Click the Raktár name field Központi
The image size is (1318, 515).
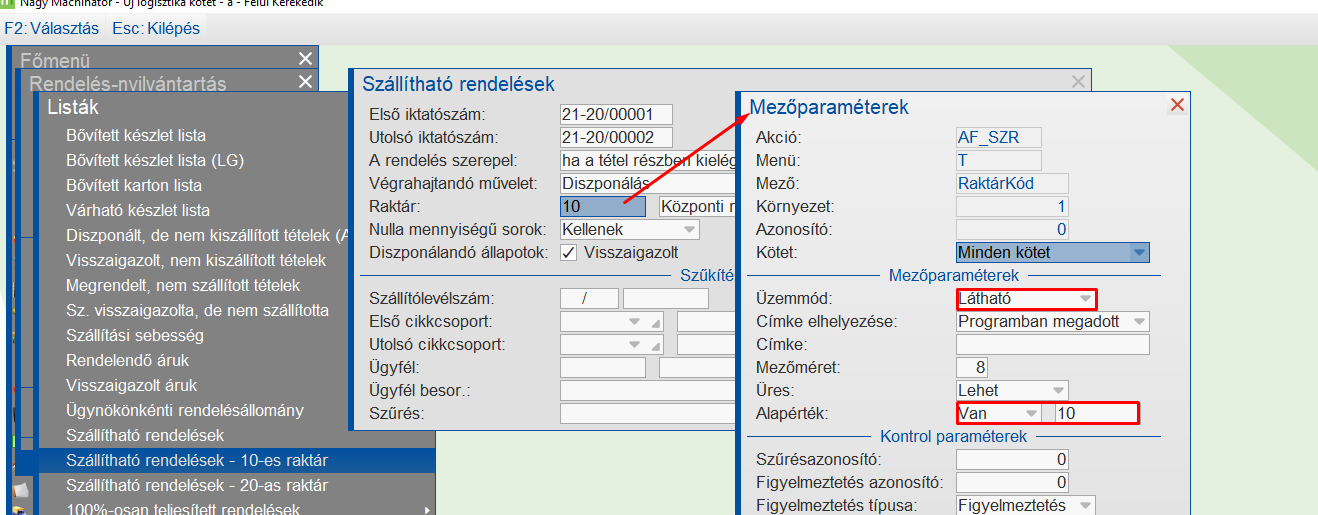point(698,207)
